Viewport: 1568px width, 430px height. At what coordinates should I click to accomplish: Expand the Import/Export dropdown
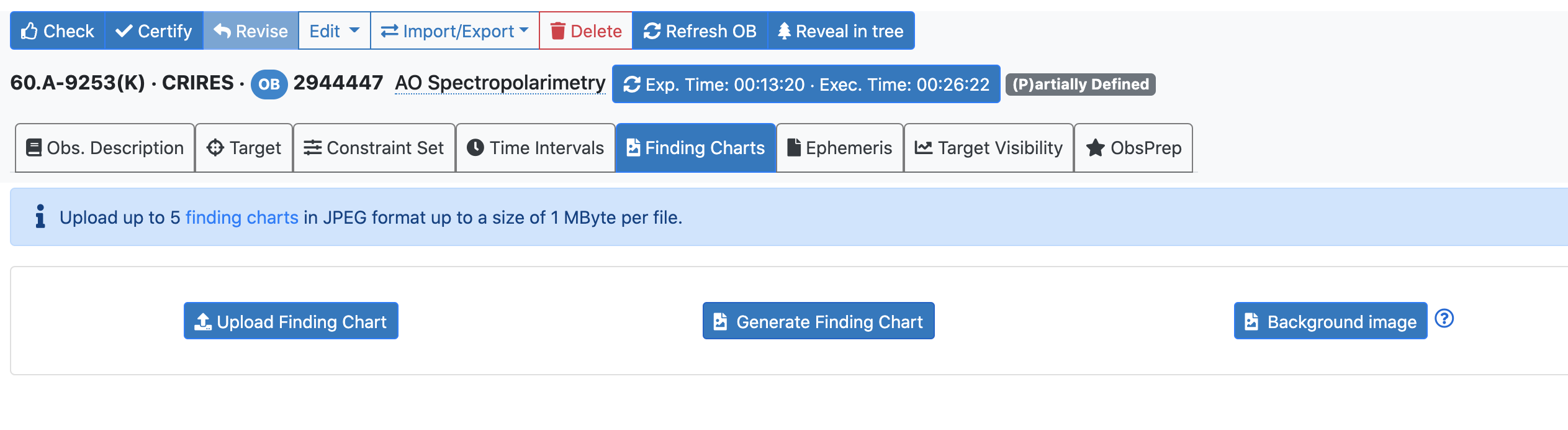[x=454, y=31]
